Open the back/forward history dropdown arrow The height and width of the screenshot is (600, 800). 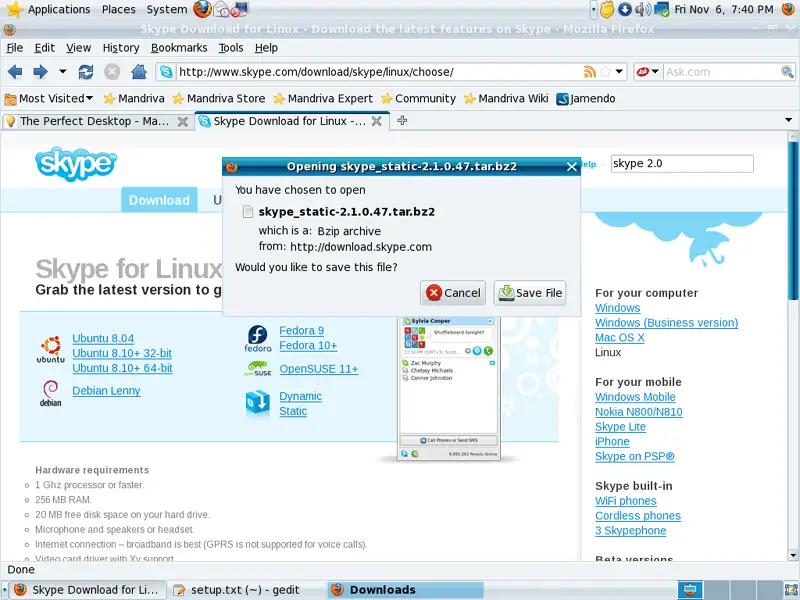click(62, 71)
